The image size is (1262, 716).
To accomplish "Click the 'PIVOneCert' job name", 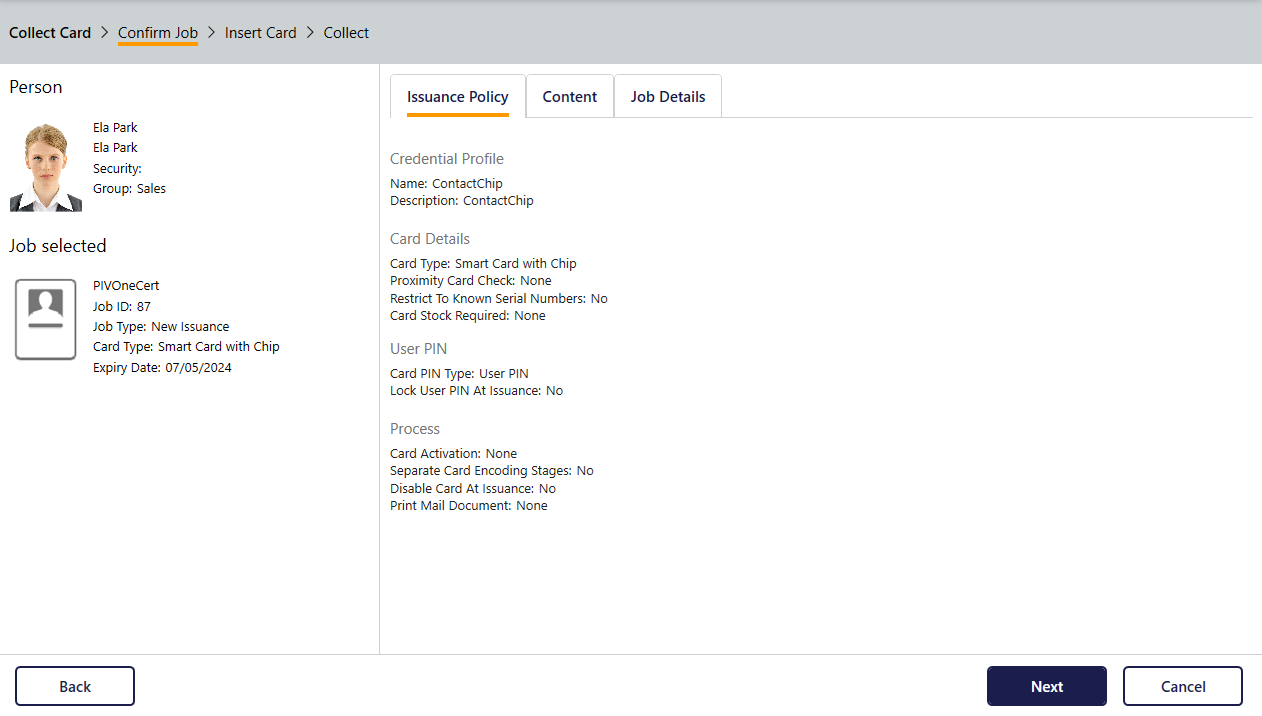I will coord(126,286).
